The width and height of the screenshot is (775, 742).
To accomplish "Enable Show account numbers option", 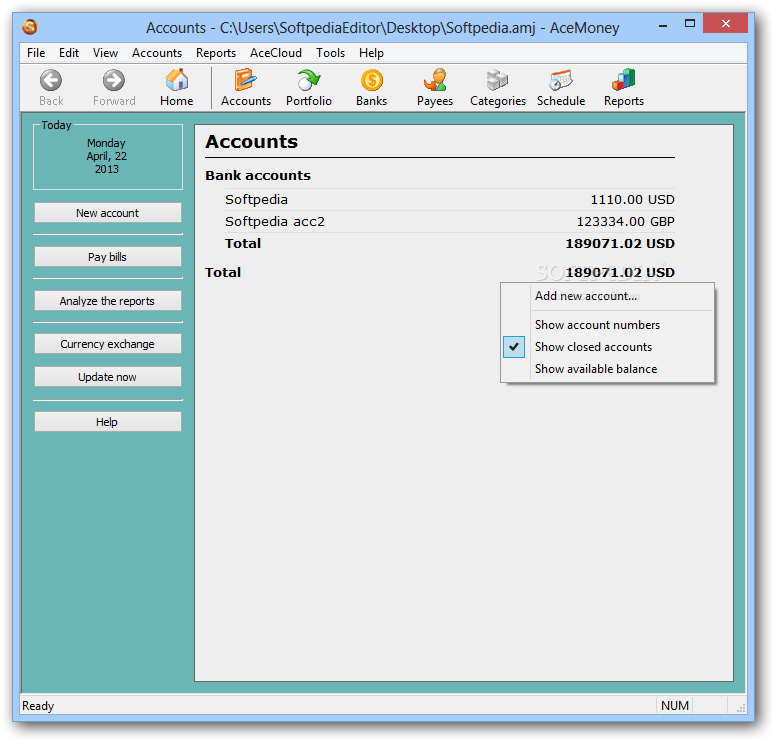I will click(597, 325).
